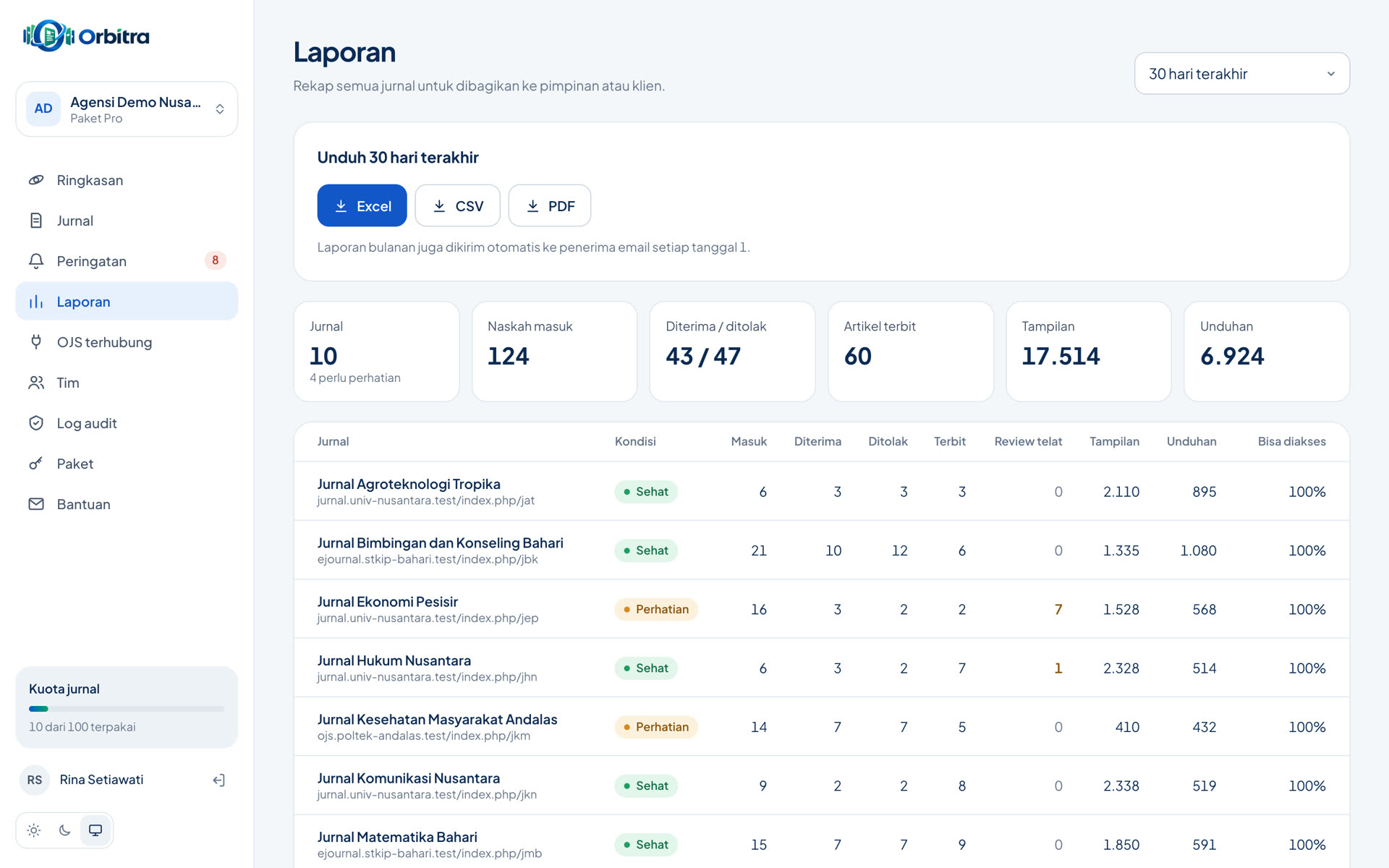1389x868 pixels.
Task: Click the OJS terhubung plug icon
Action: (36, 342)
